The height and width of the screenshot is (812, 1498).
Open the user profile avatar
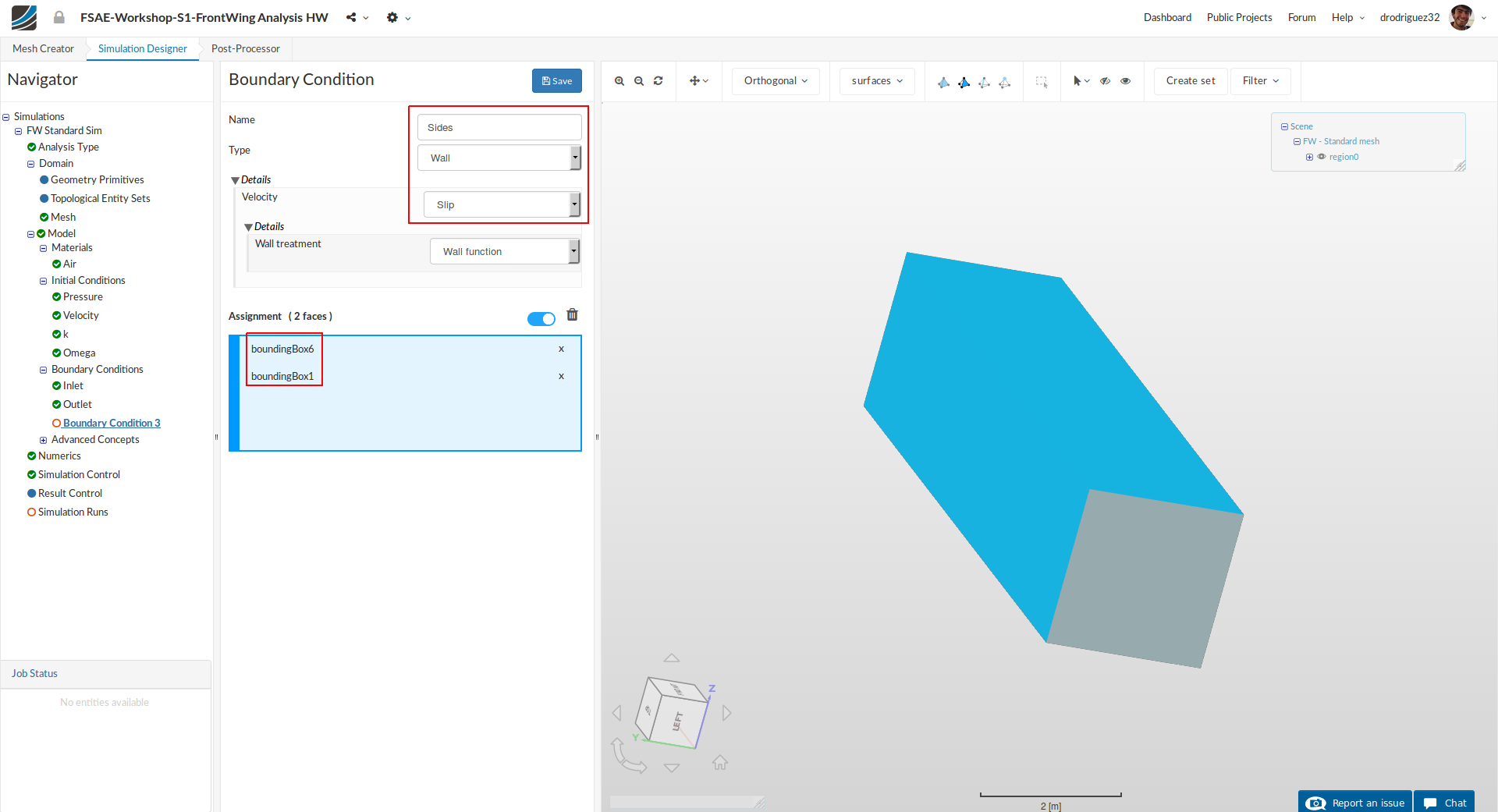[1461, 17]
